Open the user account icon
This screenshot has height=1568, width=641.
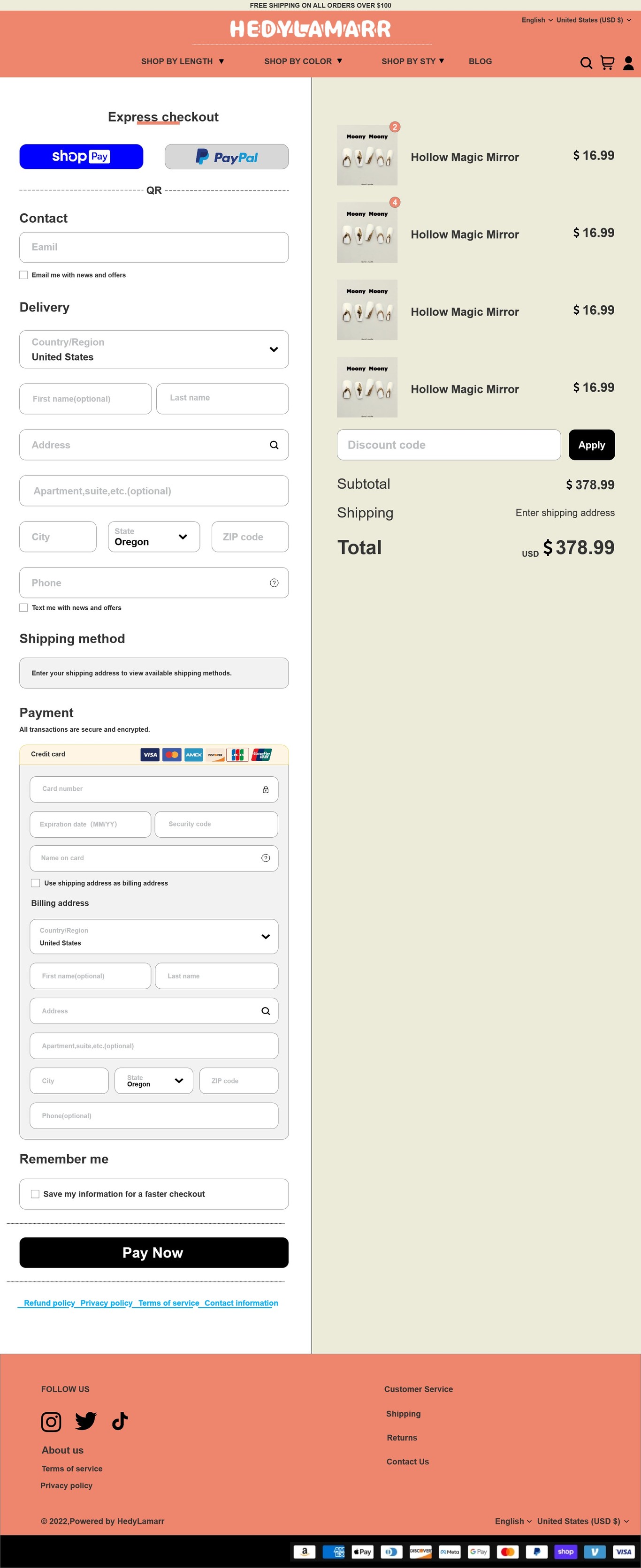(x=628, y=63)
